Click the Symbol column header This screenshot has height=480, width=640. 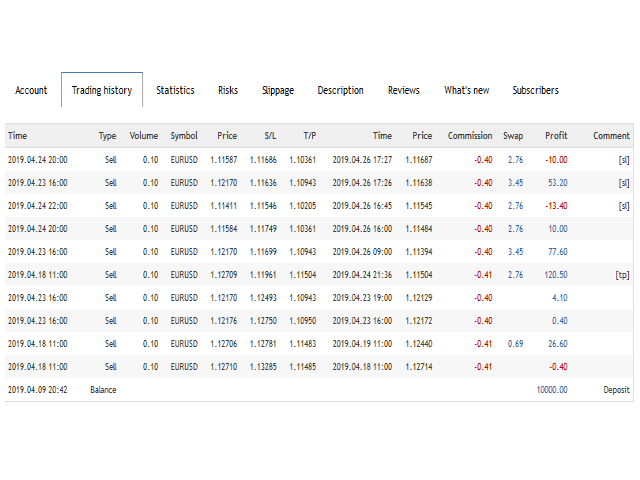(x=184, y=136)
